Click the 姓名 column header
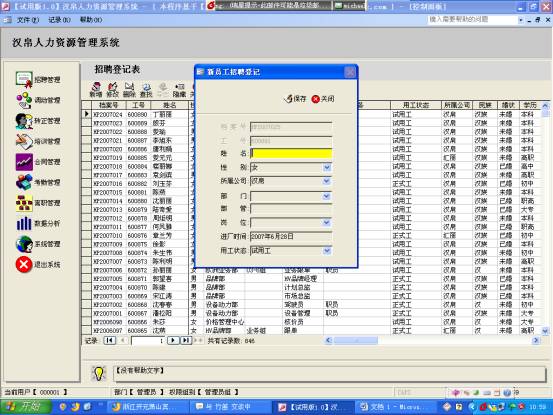 [x=170, y=105]
